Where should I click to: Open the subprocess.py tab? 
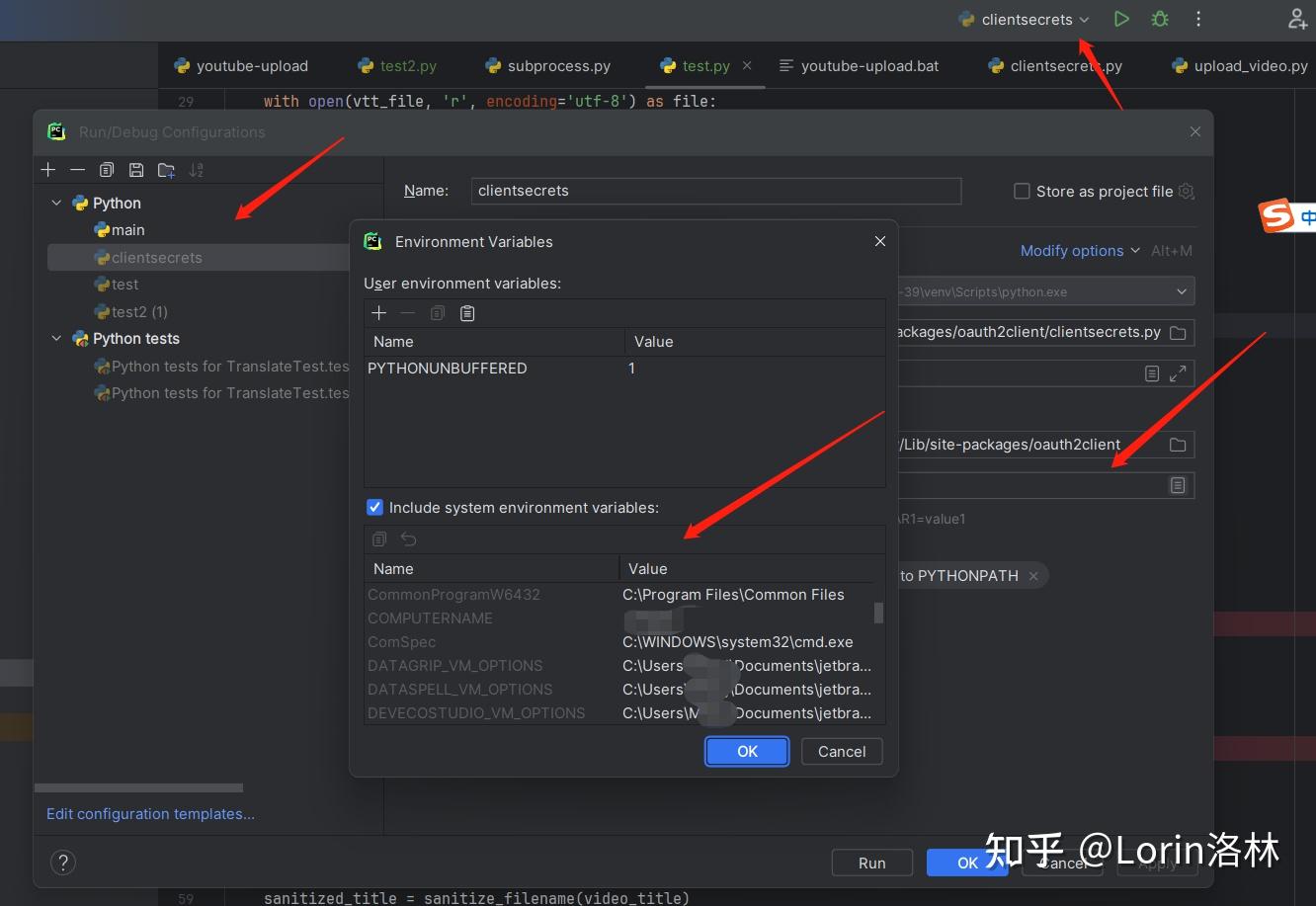pyautogui.click(x=548, y=66)
